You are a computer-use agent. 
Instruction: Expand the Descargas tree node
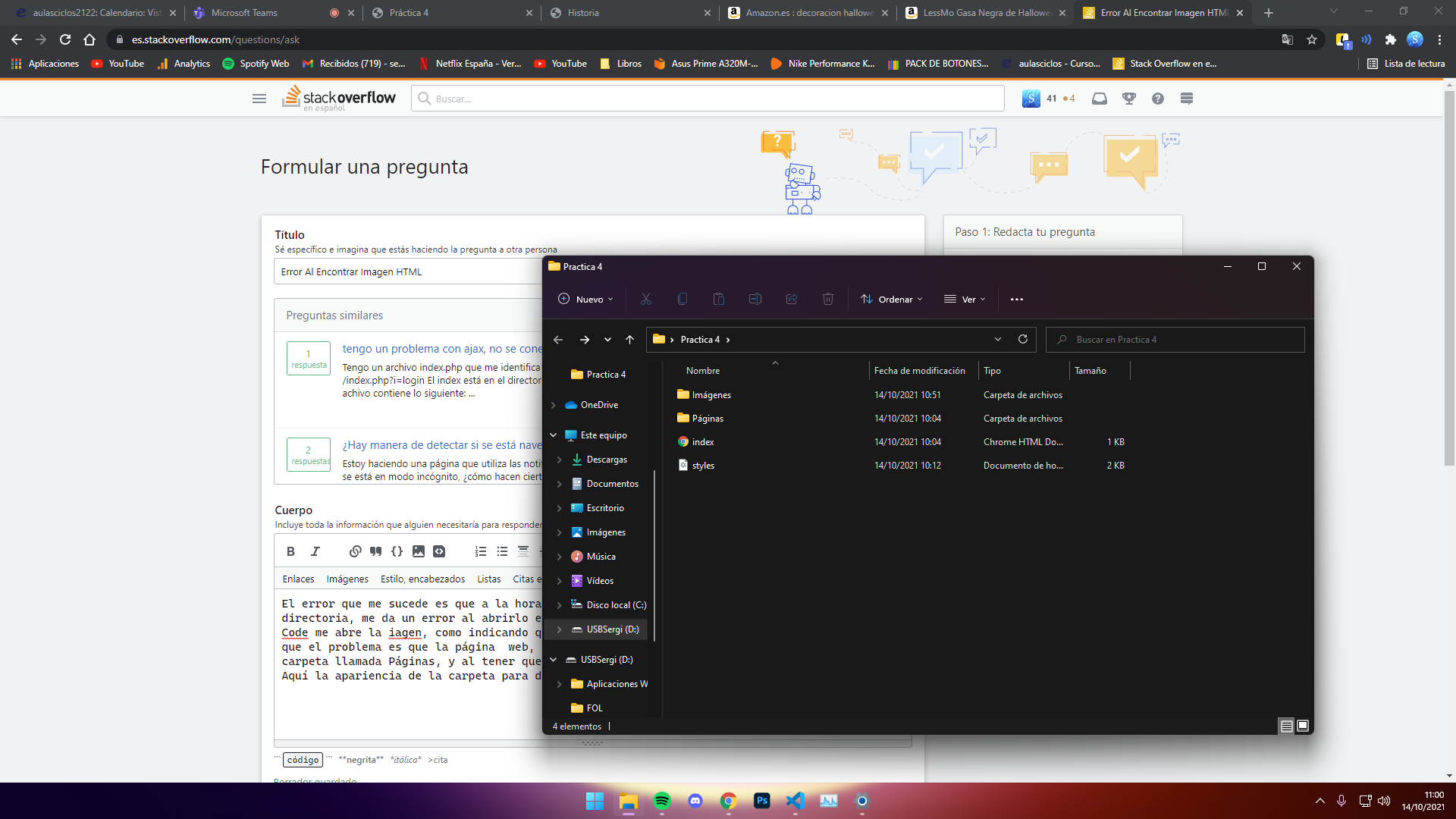coord(560,460)
